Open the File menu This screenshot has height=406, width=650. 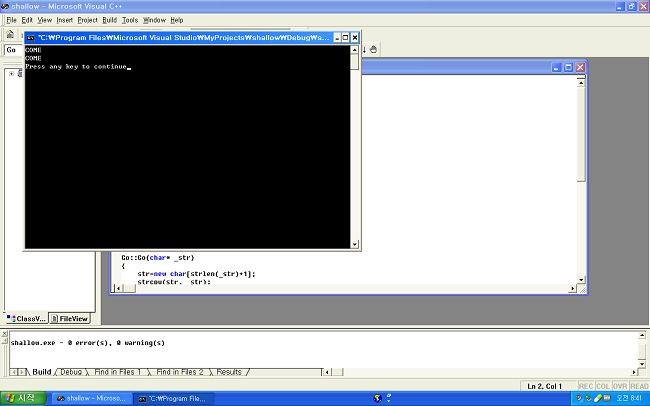[12, 20]
